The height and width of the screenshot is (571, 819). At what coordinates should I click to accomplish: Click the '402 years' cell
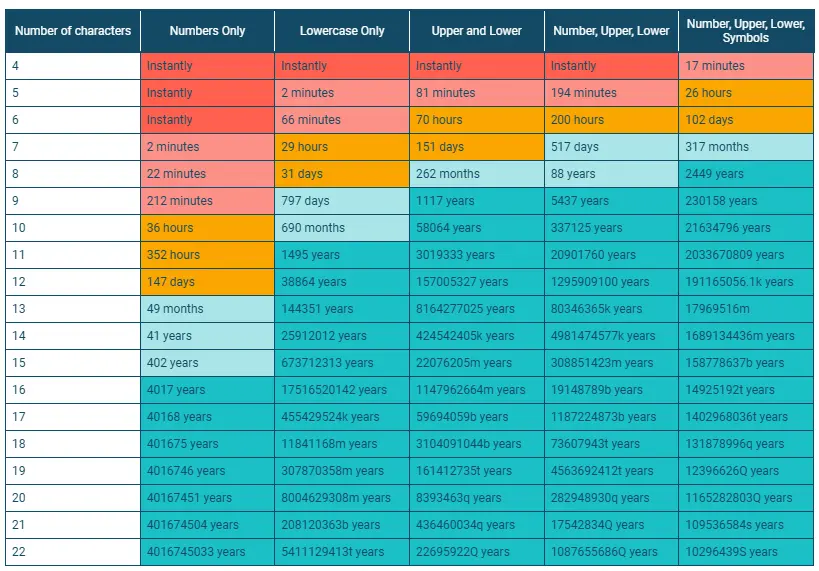207,363
